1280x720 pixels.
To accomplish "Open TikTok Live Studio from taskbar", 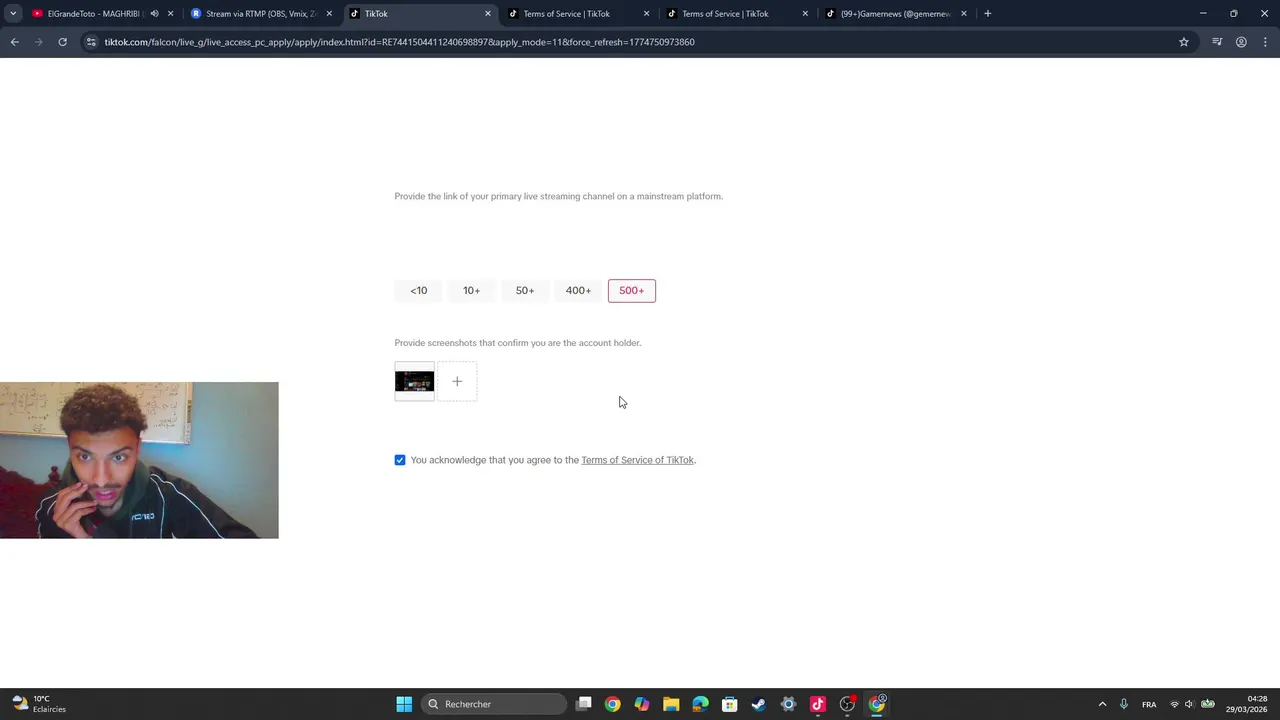I will [x=818, y=704].
